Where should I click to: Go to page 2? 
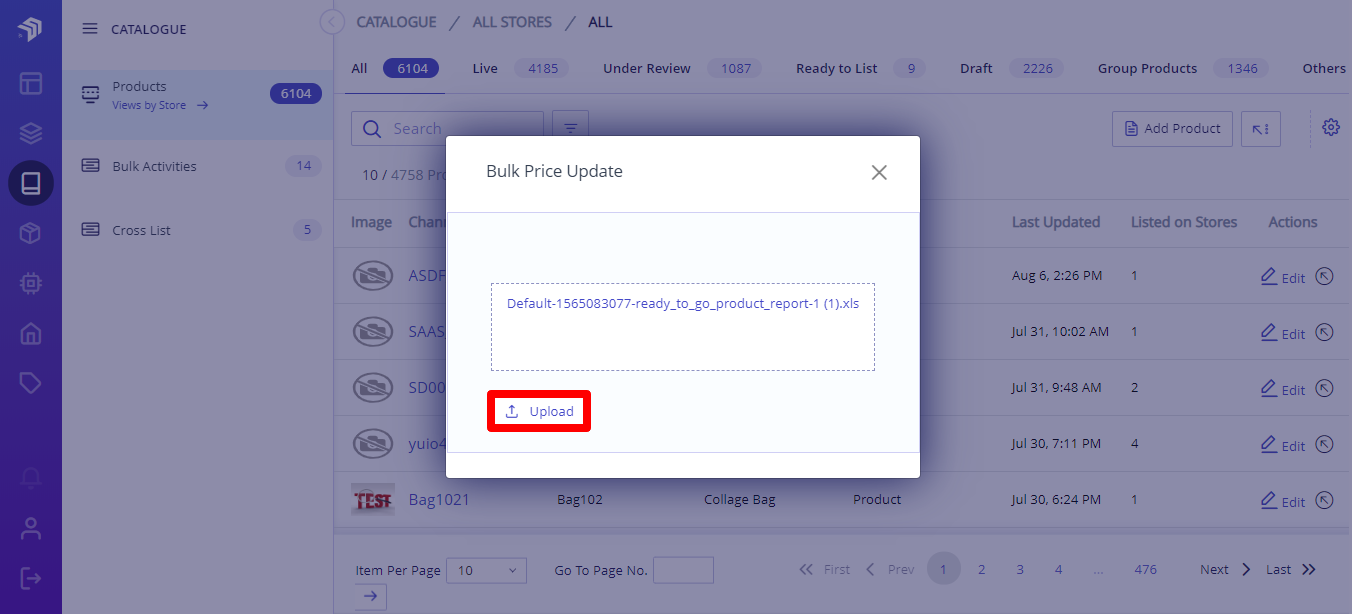click(x=981, y=570)
